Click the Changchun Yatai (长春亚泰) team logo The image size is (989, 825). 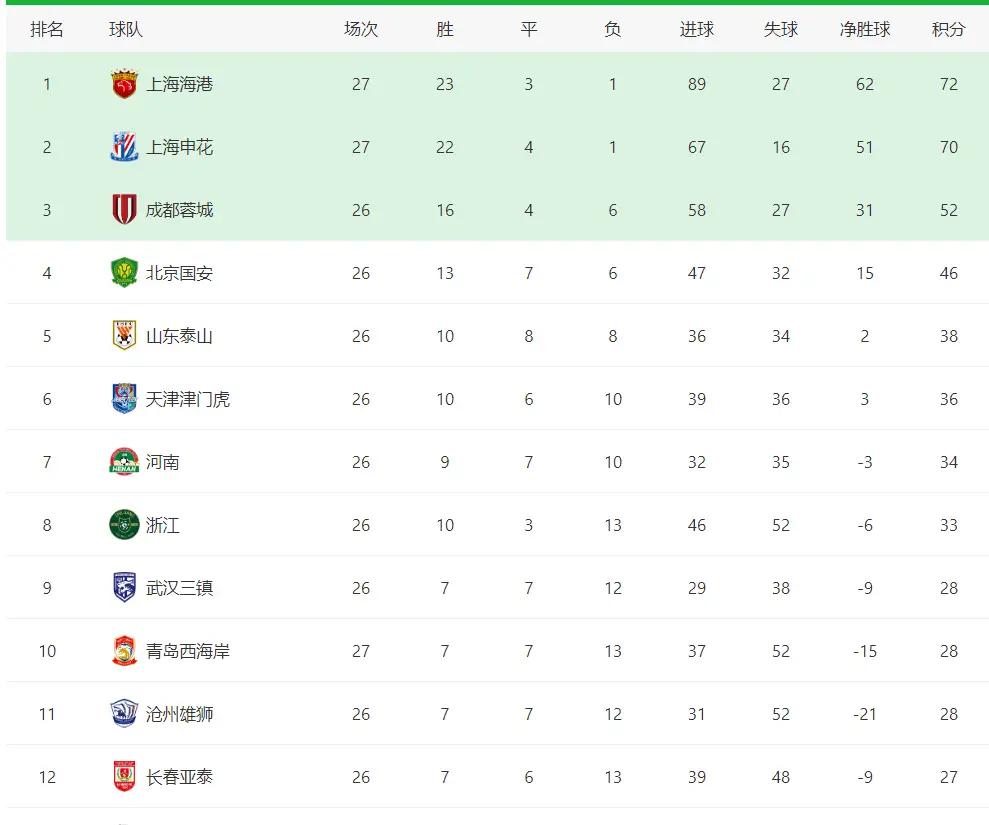(x=124, y=777)
